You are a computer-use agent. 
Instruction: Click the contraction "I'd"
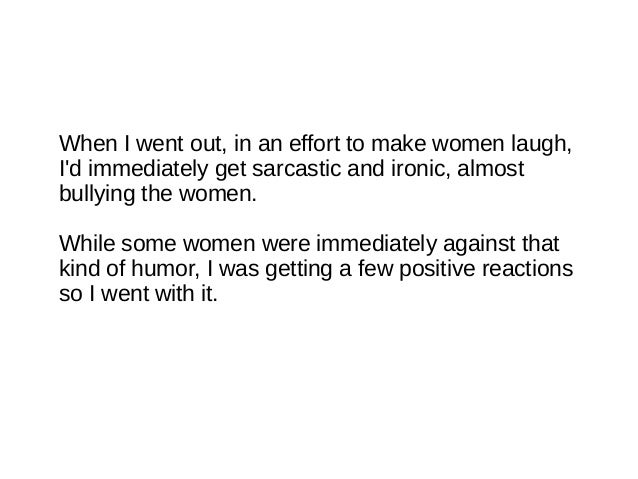70,168
